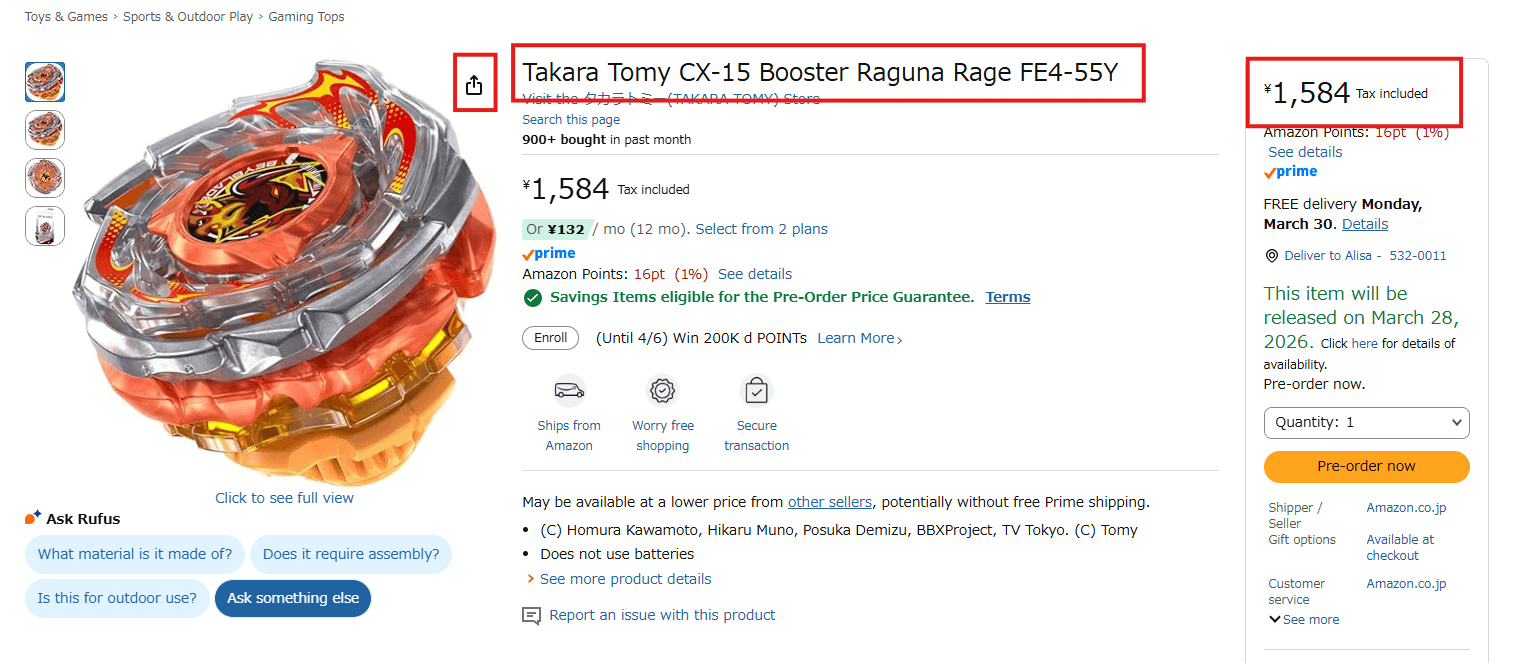This screenshot has width=1534, height=663.
Task: Click the main spinning top product image
Action: pyautogui.click(x=270, y=270)
